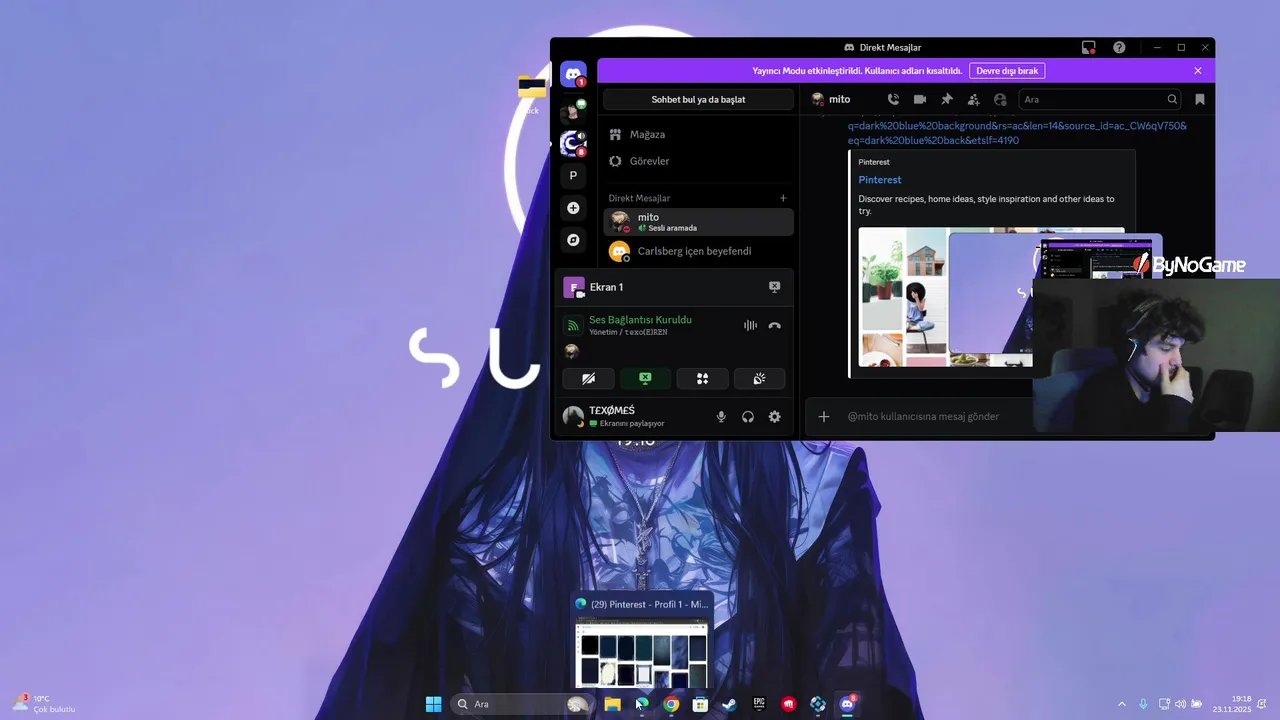
Task: Expand hidden system tray icons
Action: click(1121, 704)
